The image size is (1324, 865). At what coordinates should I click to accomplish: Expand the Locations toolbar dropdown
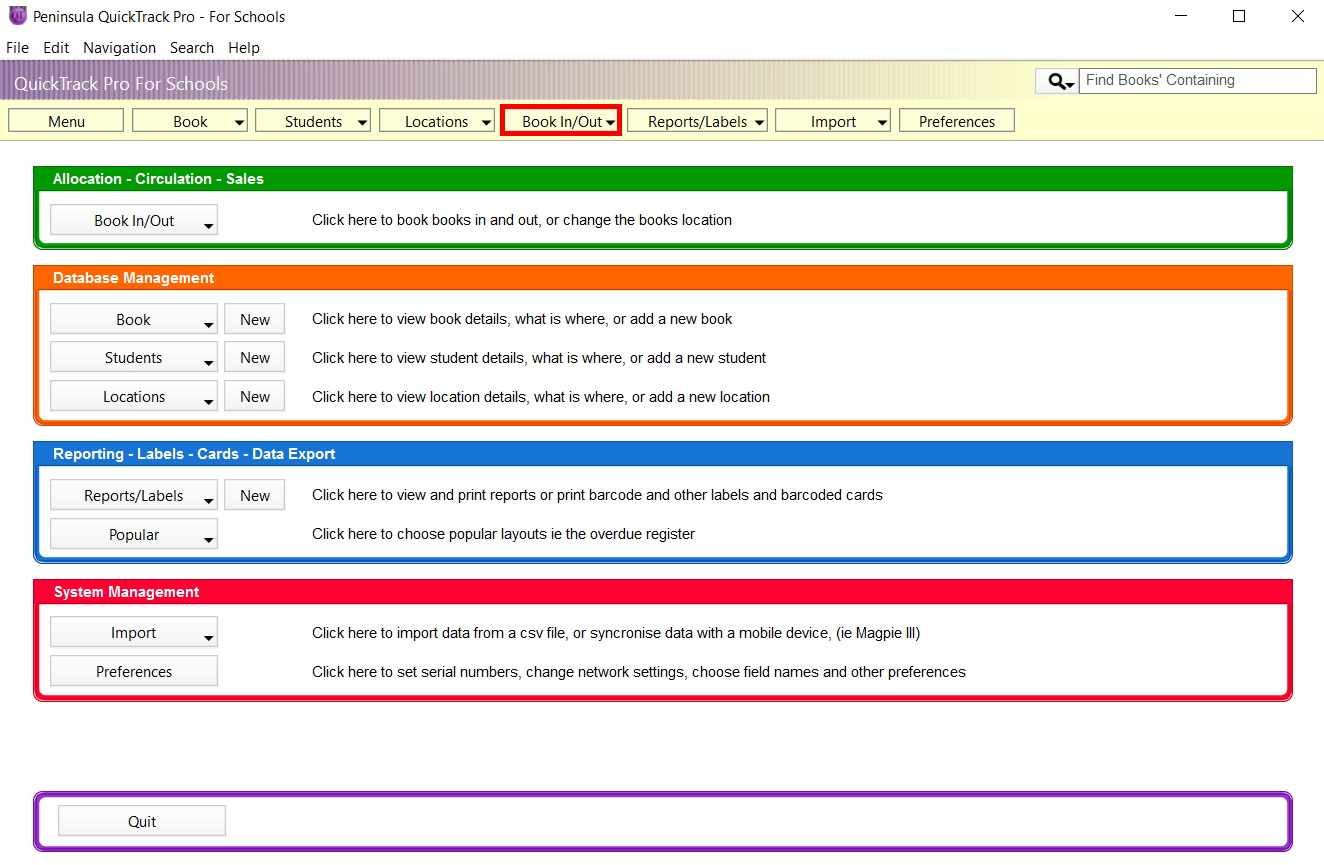tap(437, 121)
